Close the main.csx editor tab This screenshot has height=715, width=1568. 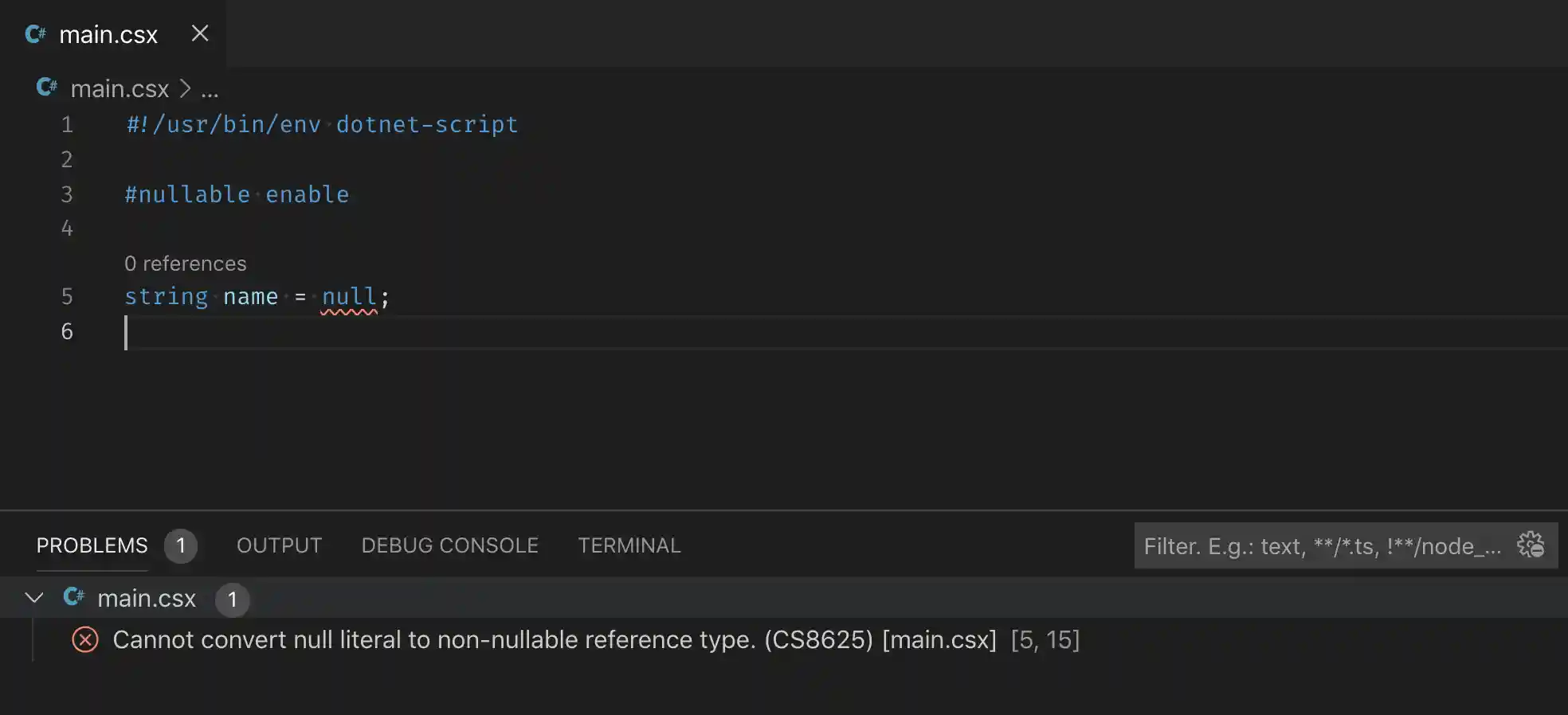pyautogui.click(x=200, y=33)
